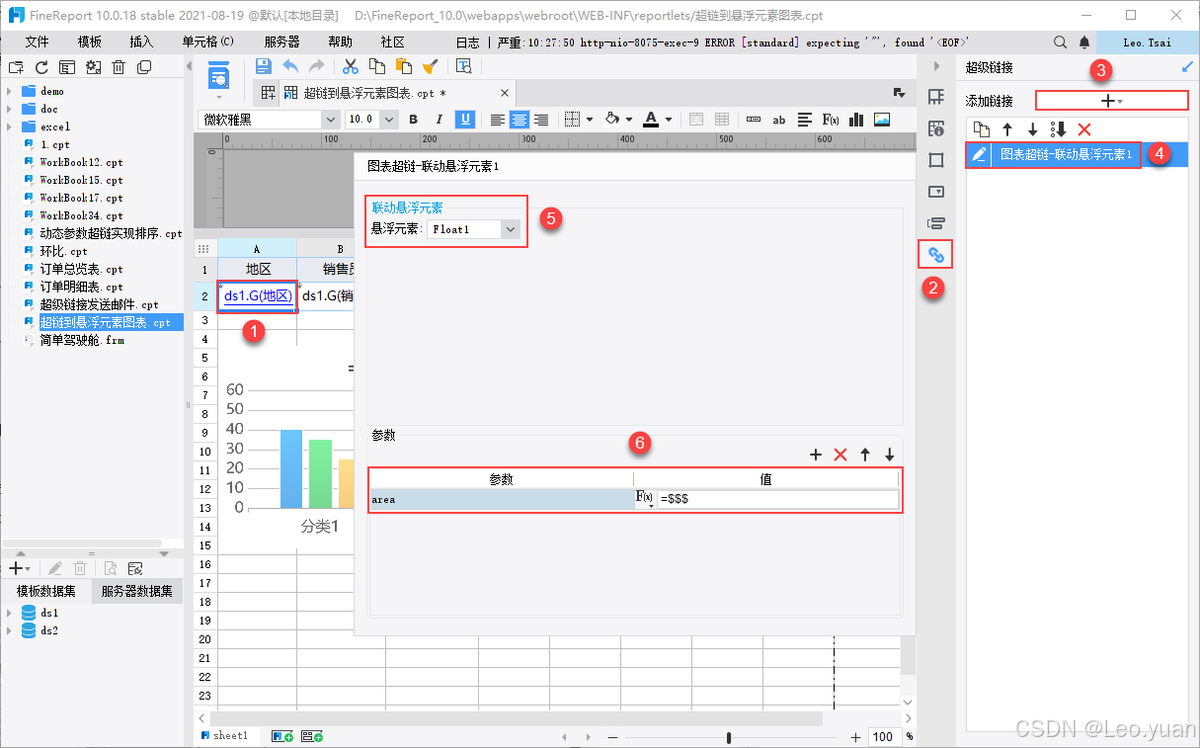Viewport: 1200px width, 748px height.
Task: Set alignment to center
Action: coord(519,119)
